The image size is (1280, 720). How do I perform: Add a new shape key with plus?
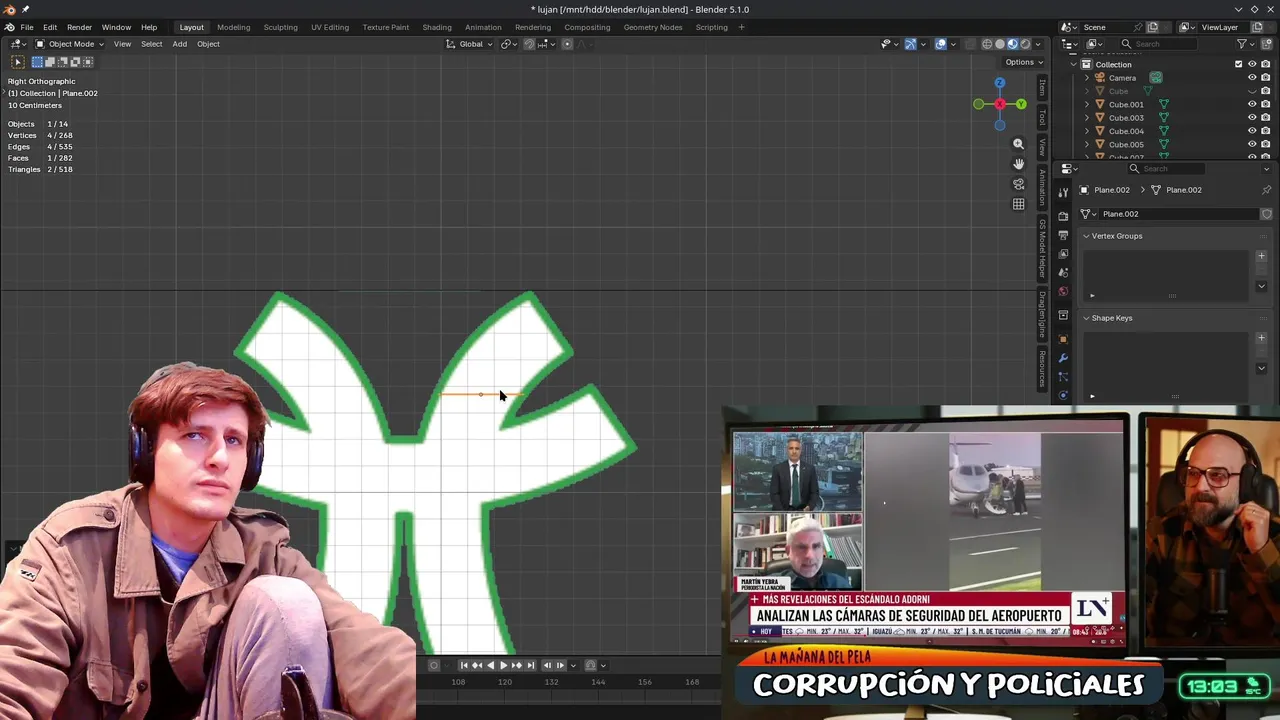pyautogui.click(x=1261, y=338)
